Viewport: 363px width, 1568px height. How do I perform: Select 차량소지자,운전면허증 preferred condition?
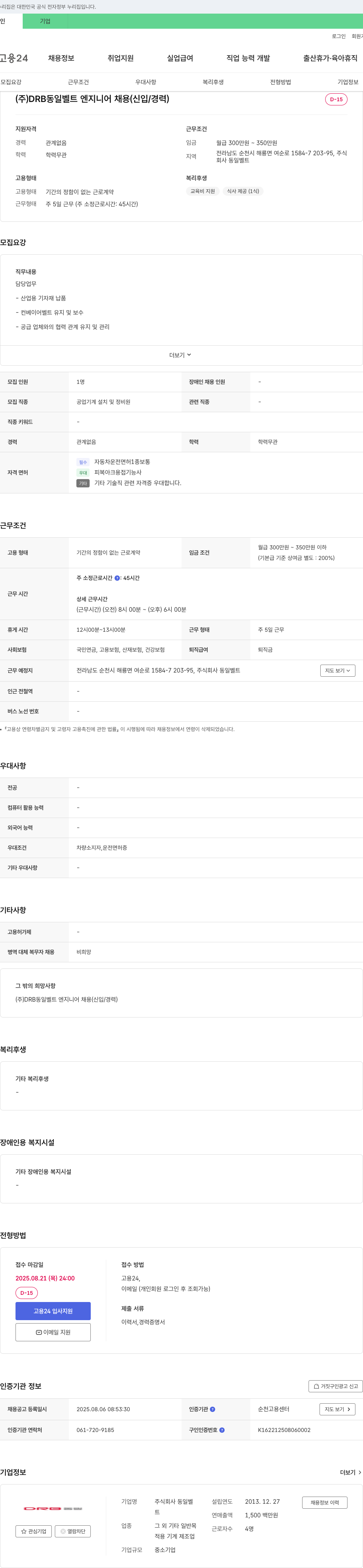[x=102, y=848]
